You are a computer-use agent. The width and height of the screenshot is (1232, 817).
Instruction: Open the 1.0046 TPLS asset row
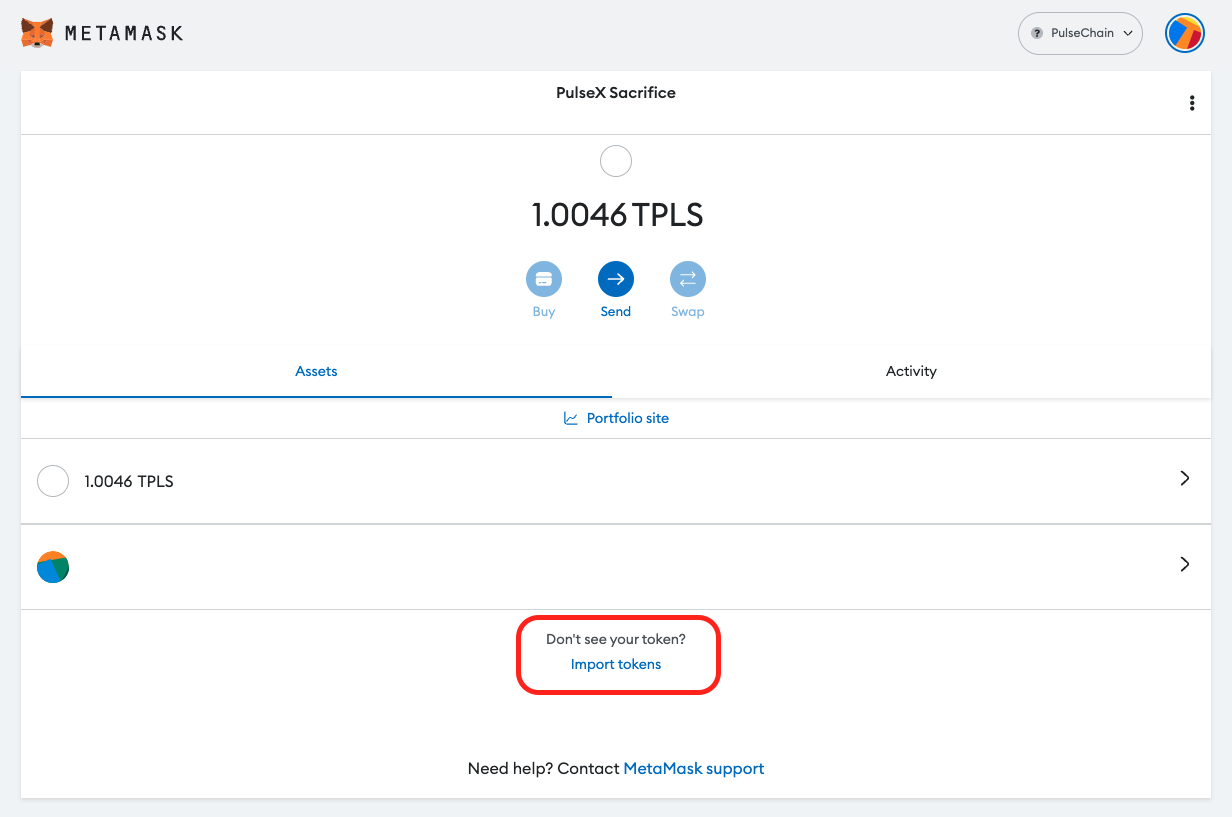click(616, 481)
